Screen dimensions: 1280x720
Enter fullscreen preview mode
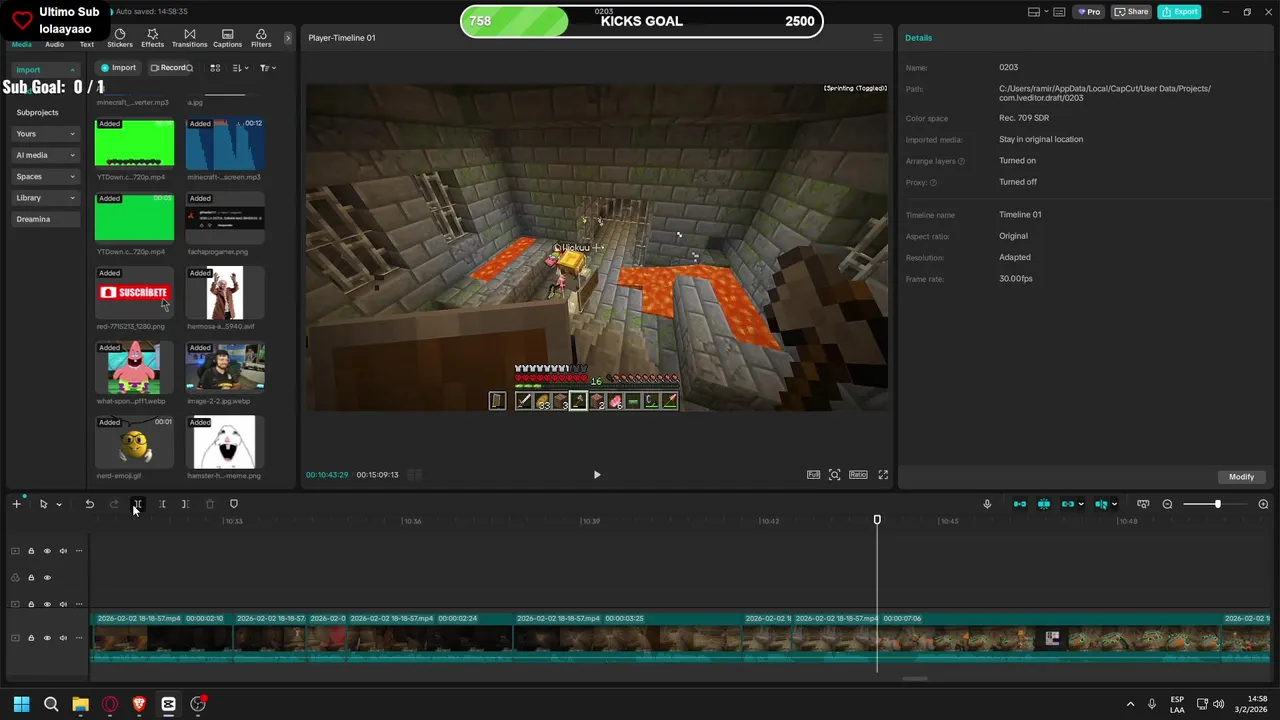(883, 475)
